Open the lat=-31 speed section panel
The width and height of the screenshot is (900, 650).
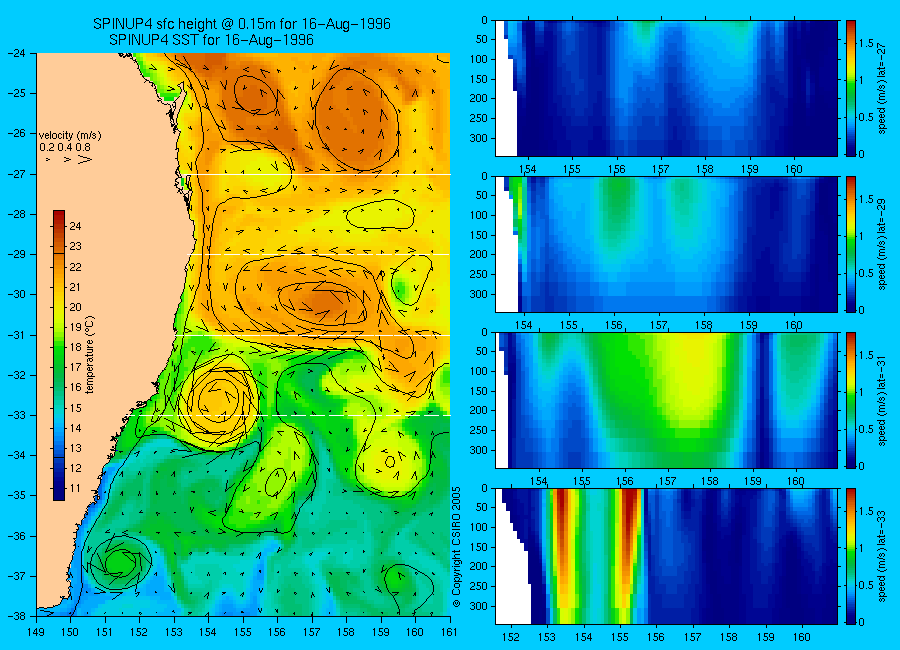[x=666, y=400]
